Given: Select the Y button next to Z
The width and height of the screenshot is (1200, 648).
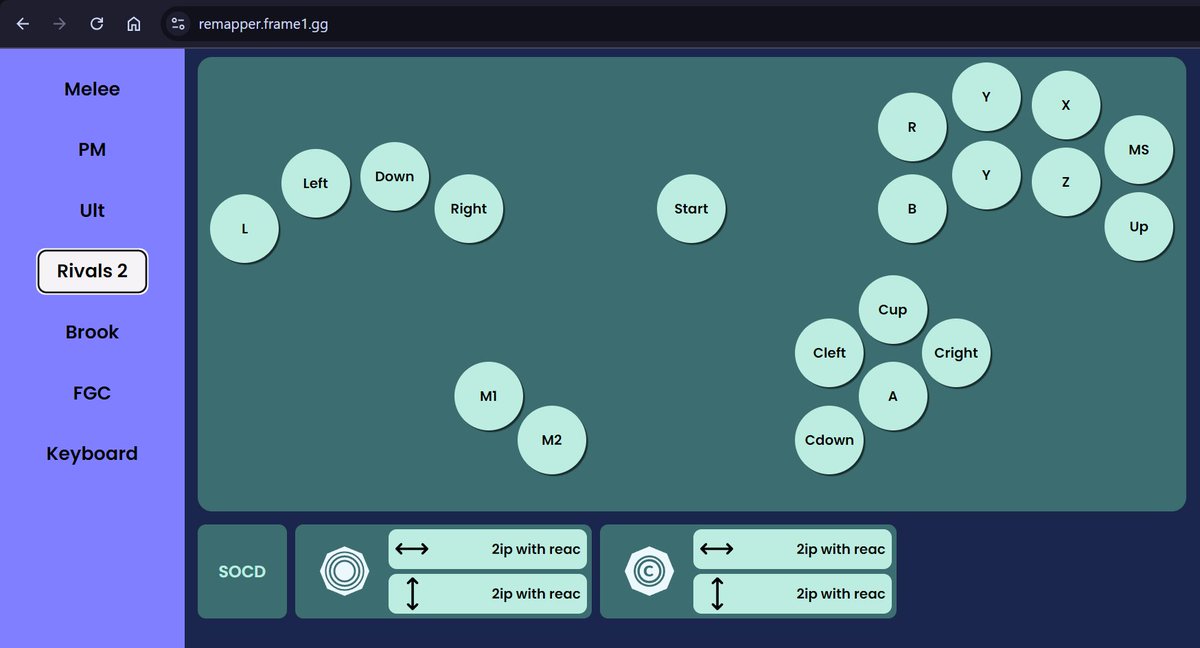Looking at the screenshot, I should click(x=986, y=175).
